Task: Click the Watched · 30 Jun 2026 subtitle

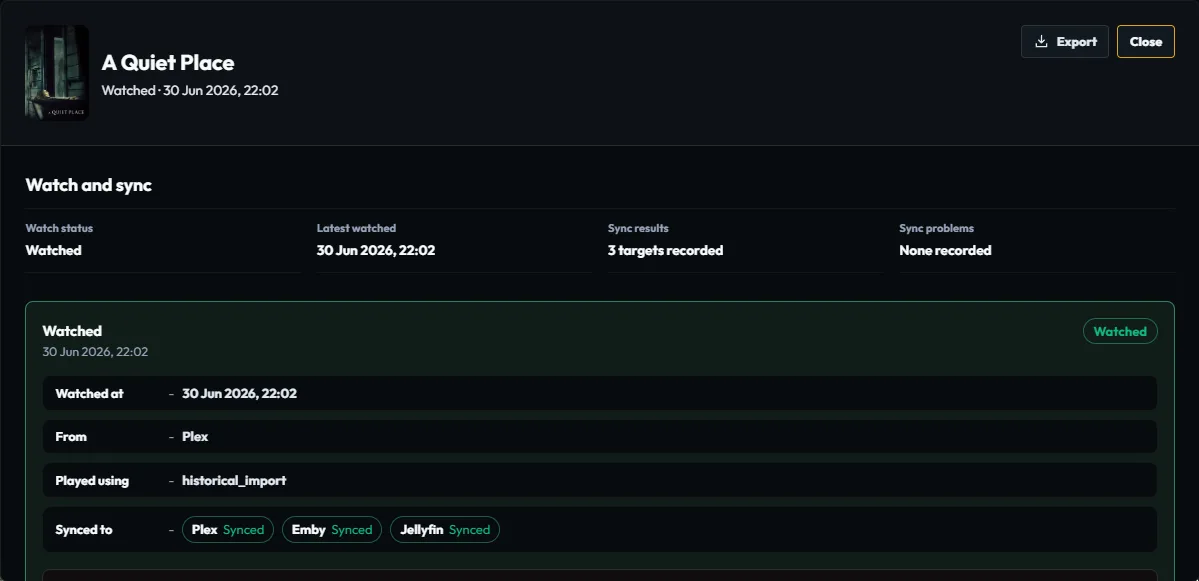Action: (190, 90)
